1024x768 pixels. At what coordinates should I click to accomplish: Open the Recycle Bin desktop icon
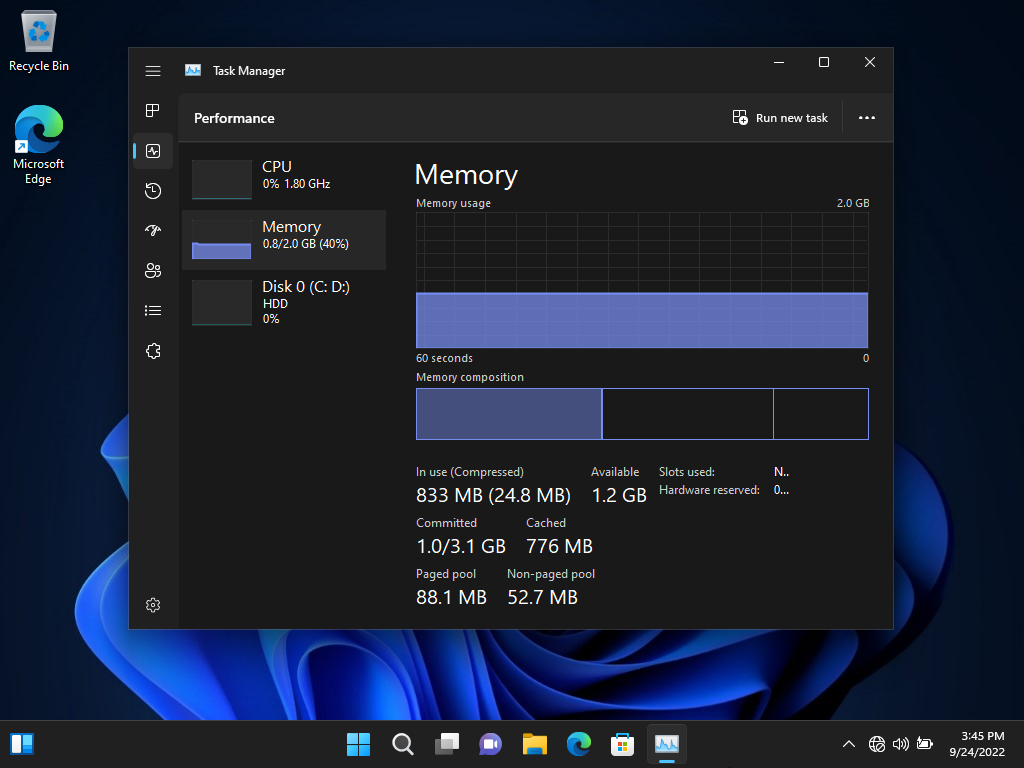click(39, 41)
